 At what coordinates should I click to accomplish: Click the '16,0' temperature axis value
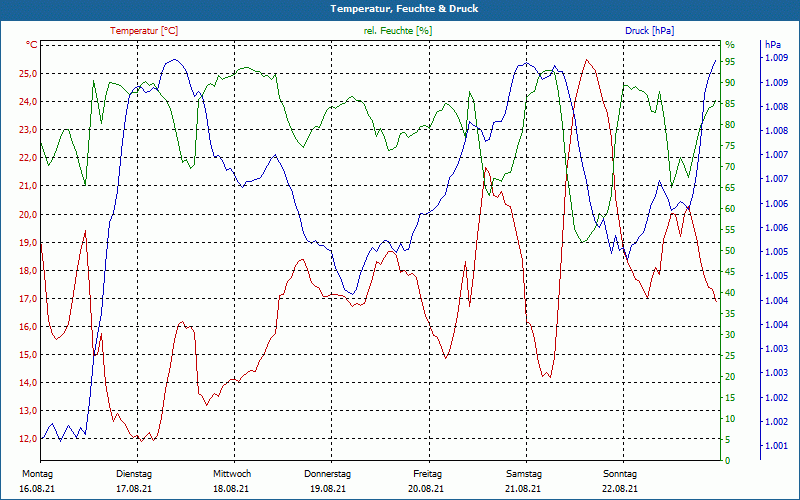tap(28, 327)
